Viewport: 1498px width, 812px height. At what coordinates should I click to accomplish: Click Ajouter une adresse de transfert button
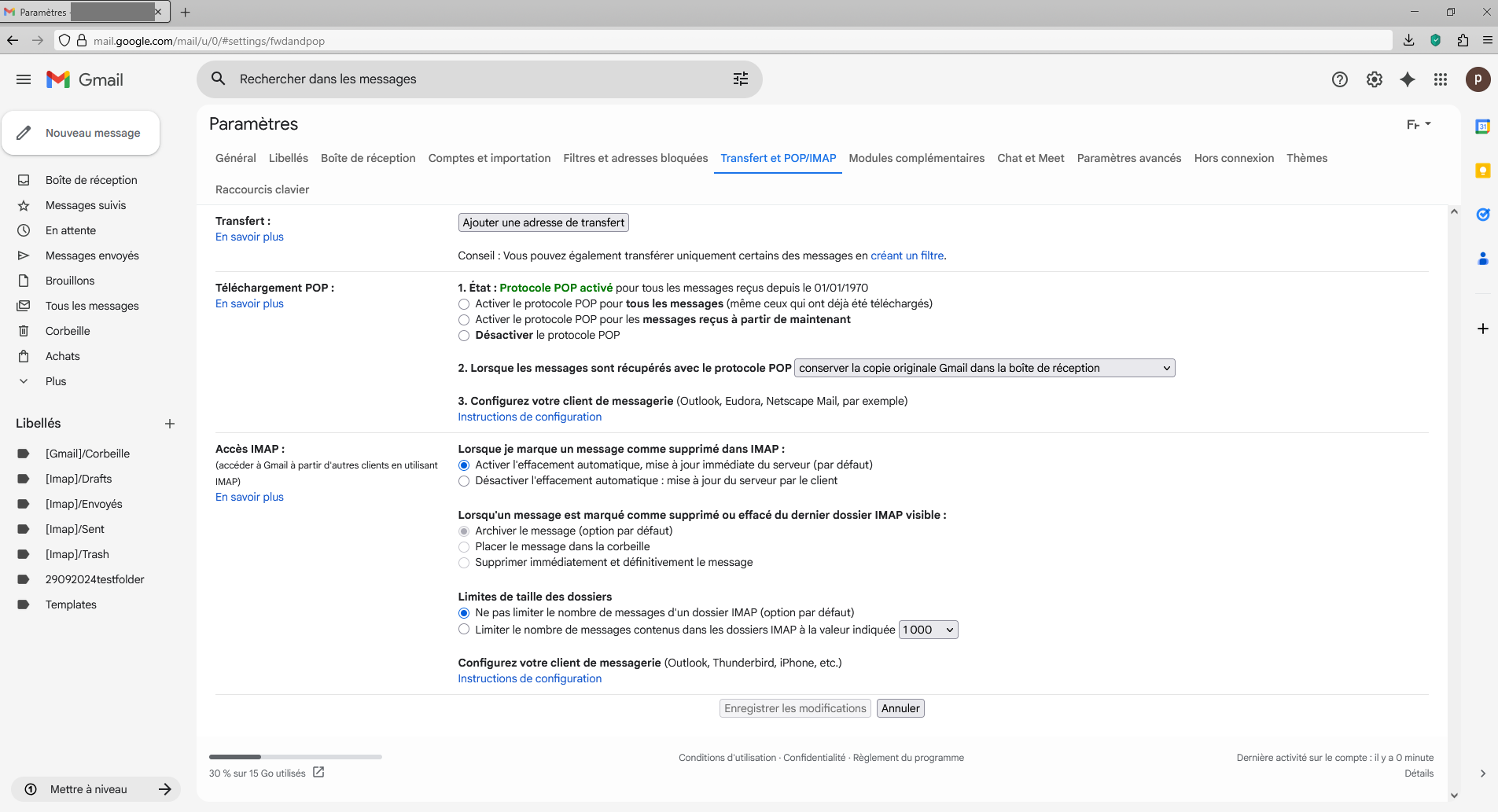click(x=543, y=222)
